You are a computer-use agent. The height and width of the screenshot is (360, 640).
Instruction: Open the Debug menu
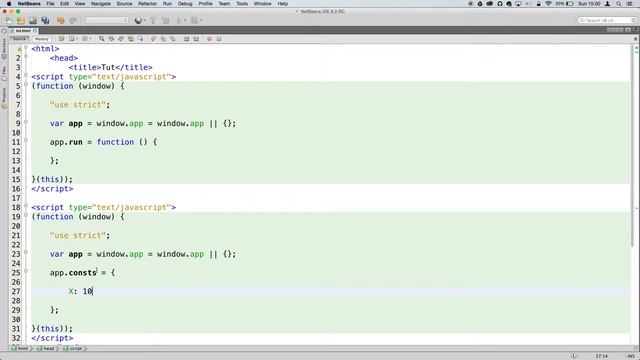[x=185, y=4]
